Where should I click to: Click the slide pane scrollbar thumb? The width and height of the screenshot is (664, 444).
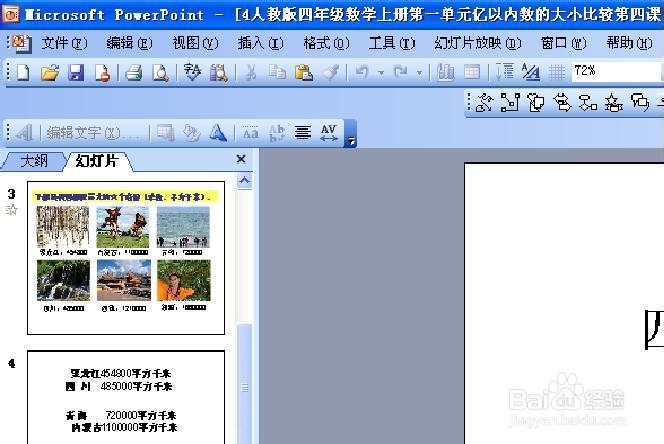point(245,384)
